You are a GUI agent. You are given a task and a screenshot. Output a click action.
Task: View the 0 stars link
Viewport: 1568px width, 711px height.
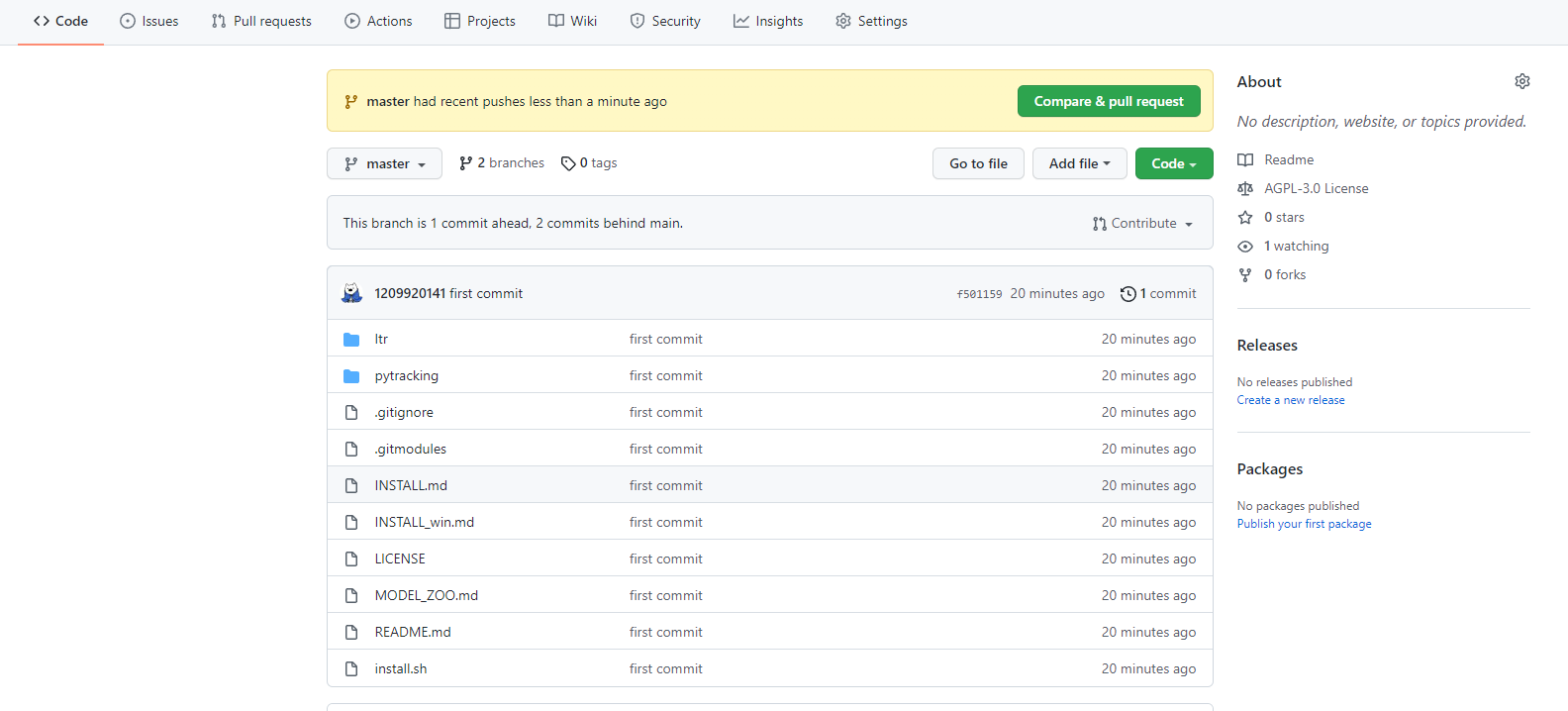1271,217
